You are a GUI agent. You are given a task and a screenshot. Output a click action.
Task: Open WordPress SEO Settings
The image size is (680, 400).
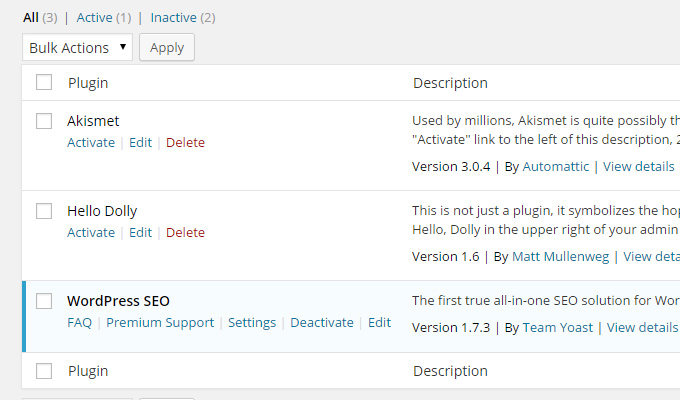pos(252,323)
